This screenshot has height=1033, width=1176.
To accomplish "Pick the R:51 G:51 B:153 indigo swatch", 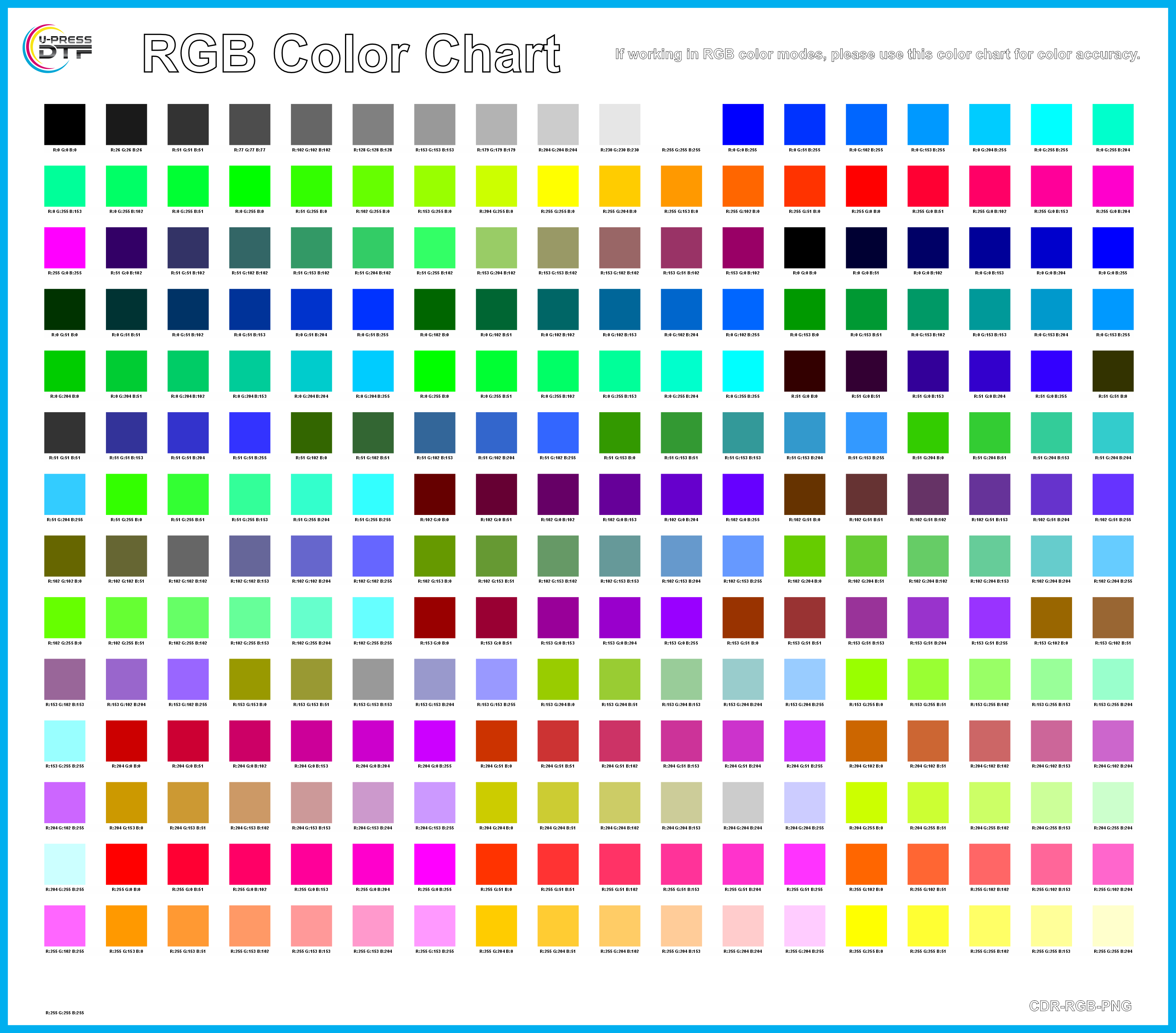I will click(127, 432).
